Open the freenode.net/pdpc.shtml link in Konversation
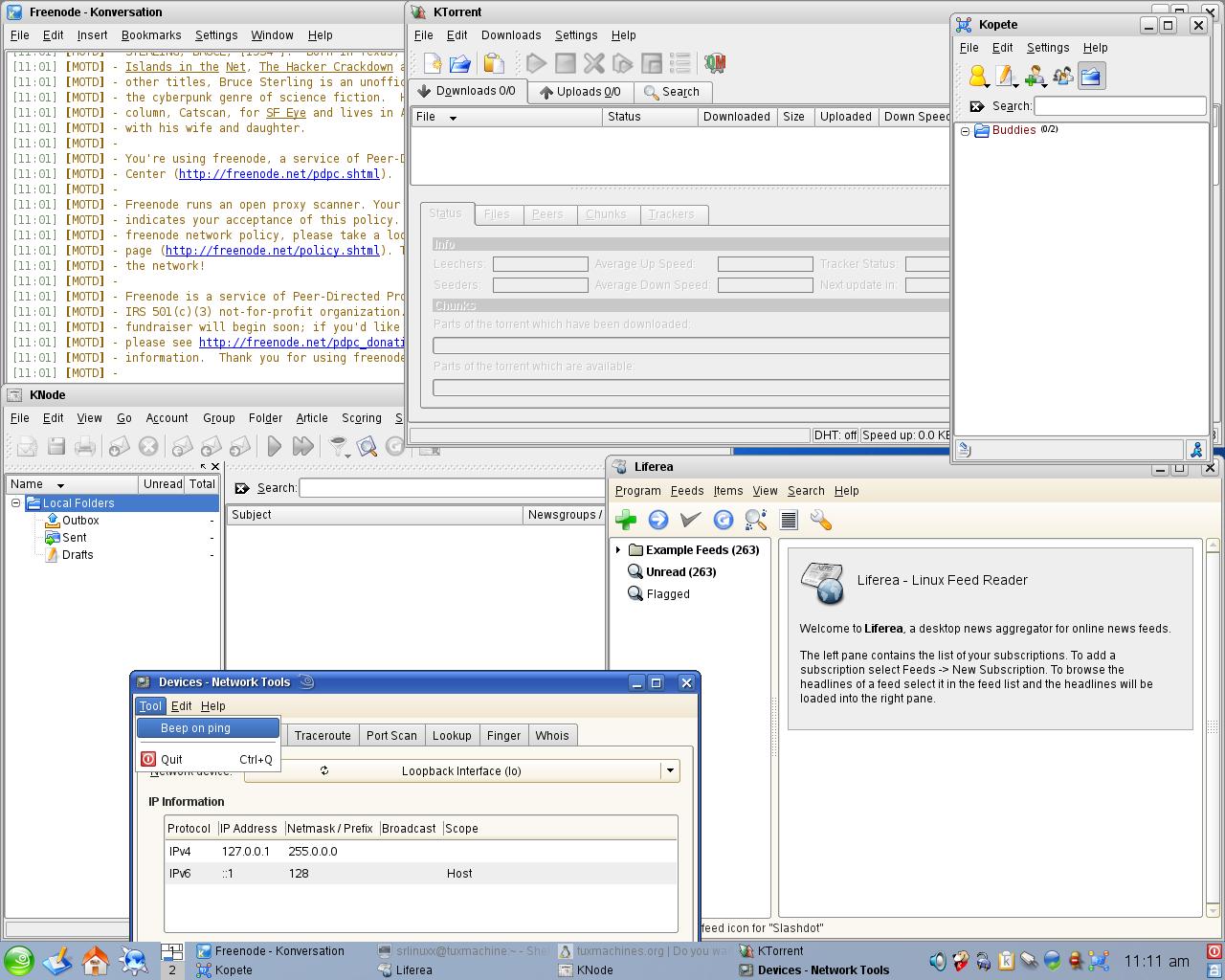This screenshot has width=1225, height=980. (x=279, y=174)
